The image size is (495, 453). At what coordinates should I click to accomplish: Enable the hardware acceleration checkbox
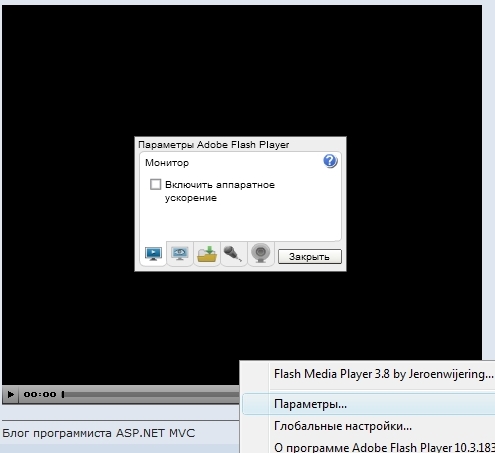[155, 184]
